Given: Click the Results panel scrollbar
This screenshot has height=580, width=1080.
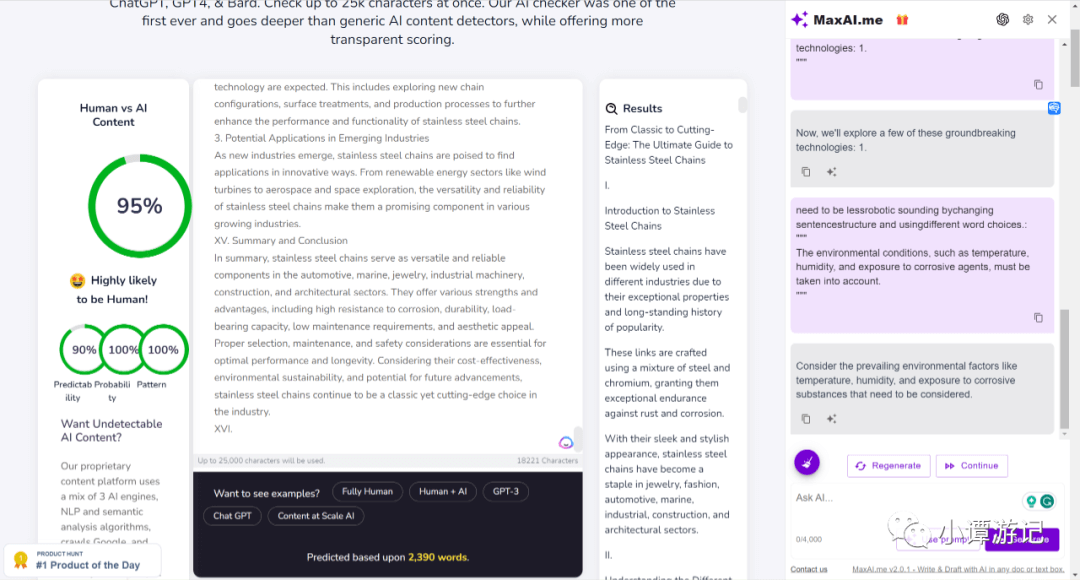Looking at the screenshot, I should pos(742,105).
